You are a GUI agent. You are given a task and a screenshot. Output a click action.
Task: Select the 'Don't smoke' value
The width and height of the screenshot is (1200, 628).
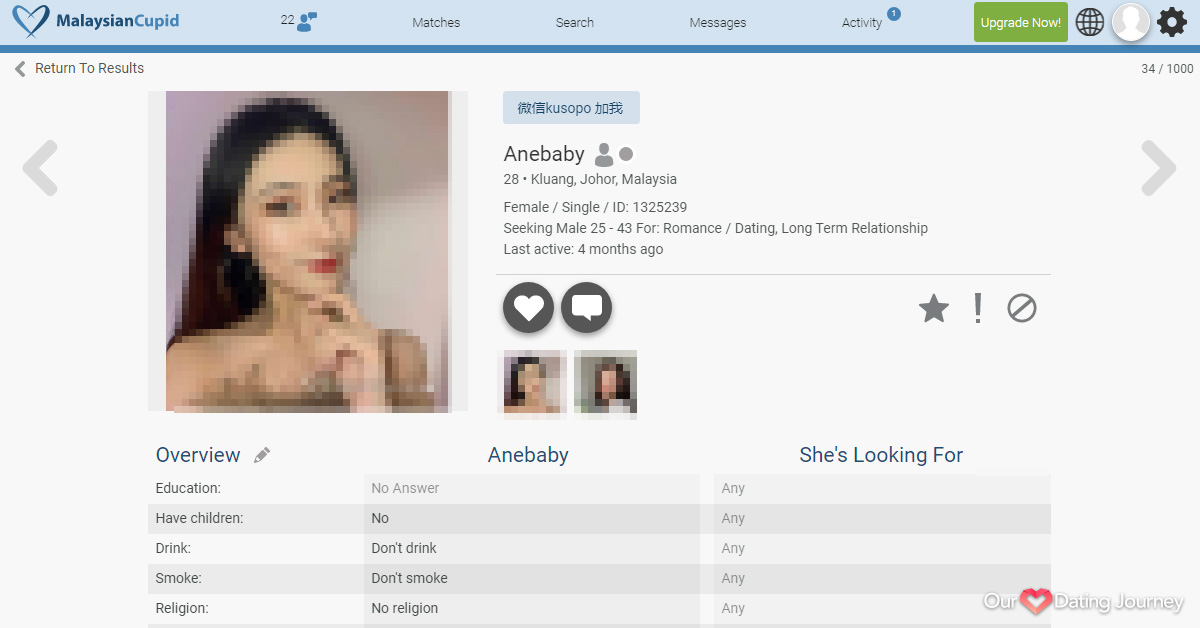[x=409, y=578]
